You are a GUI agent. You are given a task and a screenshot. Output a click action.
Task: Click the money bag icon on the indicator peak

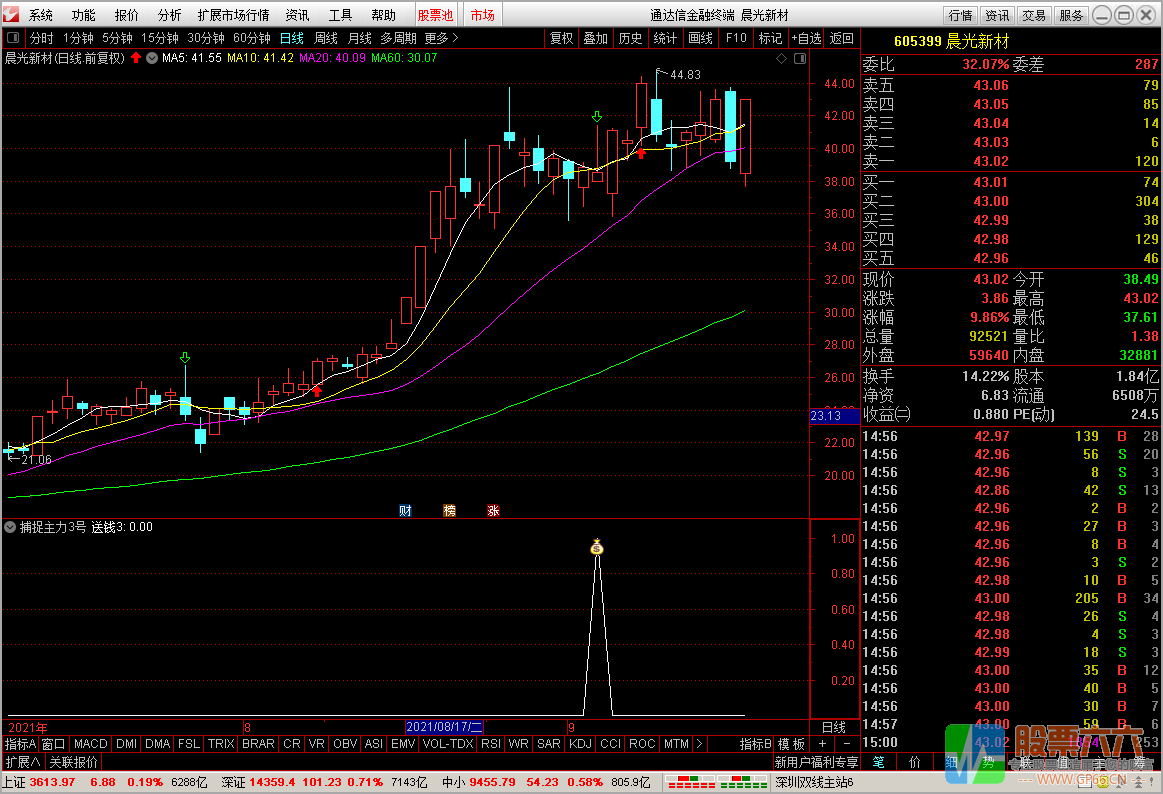point(597,547)
